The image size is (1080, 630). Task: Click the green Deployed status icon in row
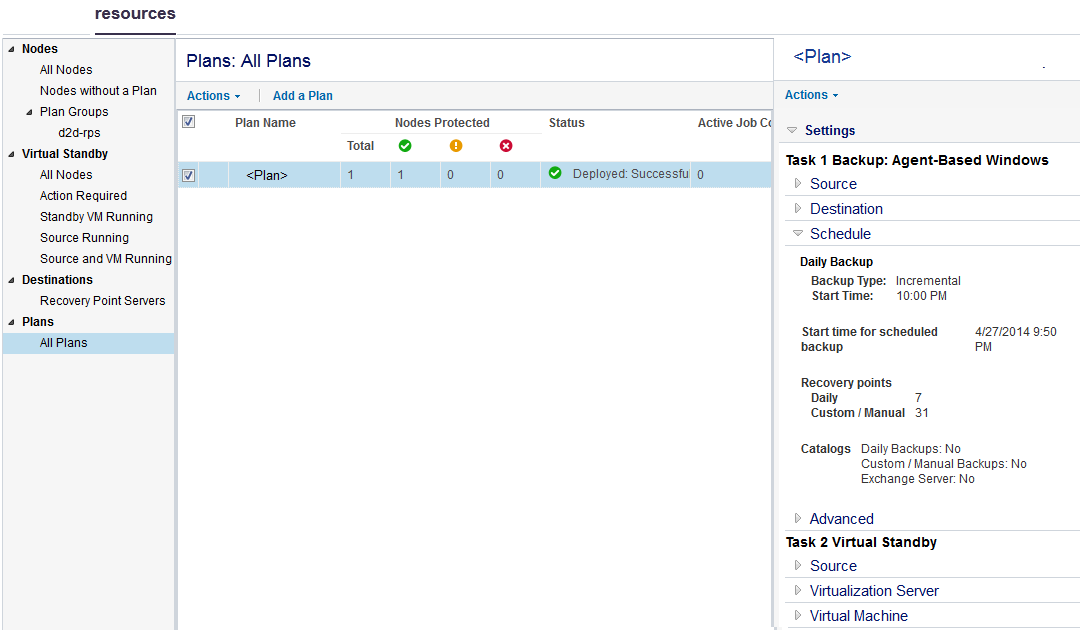[x=555, y=174]
